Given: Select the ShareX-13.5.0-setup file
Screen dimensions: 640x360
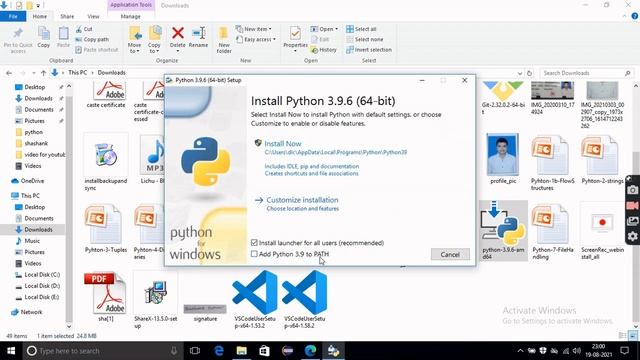Looking at the screenshot, I should point(156,301).
